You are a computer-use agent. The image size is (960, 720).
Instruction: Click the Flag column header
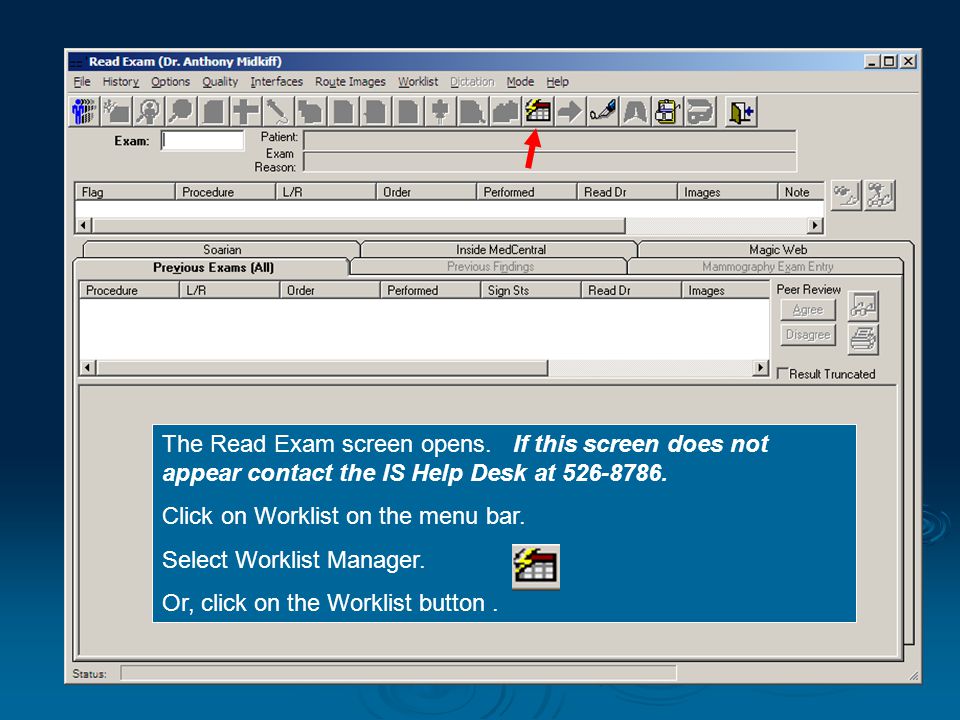125,192
